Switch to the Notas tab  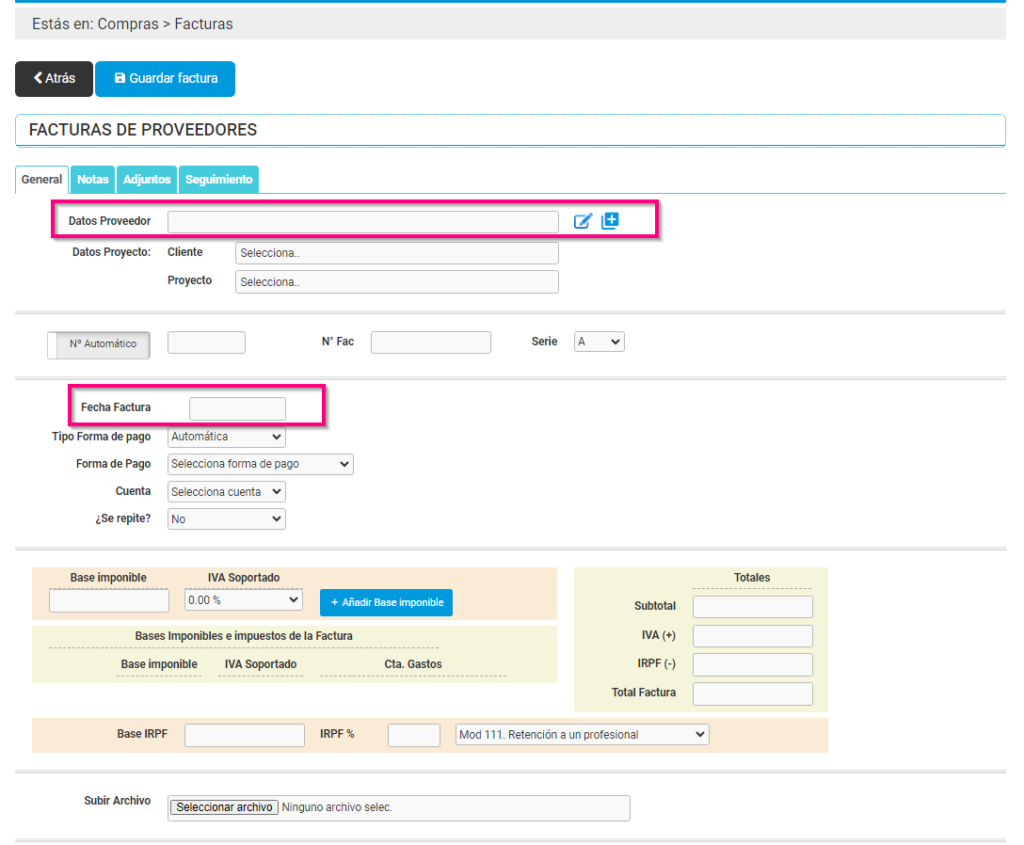(92, 179)
